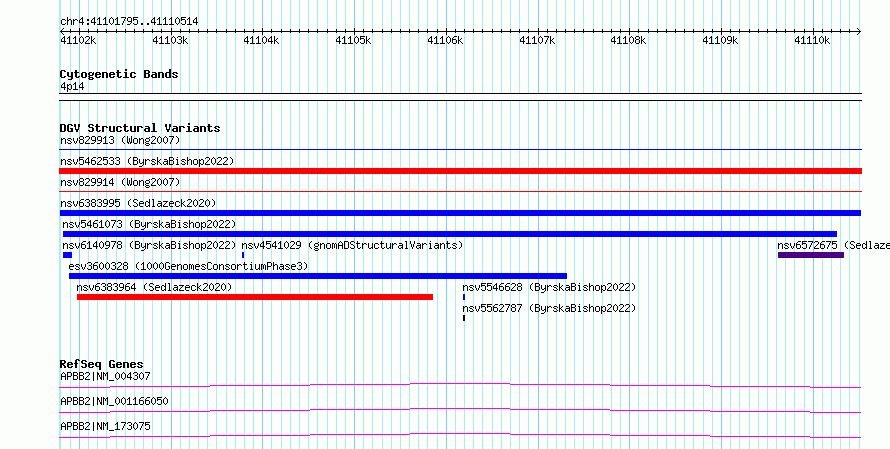
Task: Click the 4p14 cytogenetic band label
Action: click(72, 87)
